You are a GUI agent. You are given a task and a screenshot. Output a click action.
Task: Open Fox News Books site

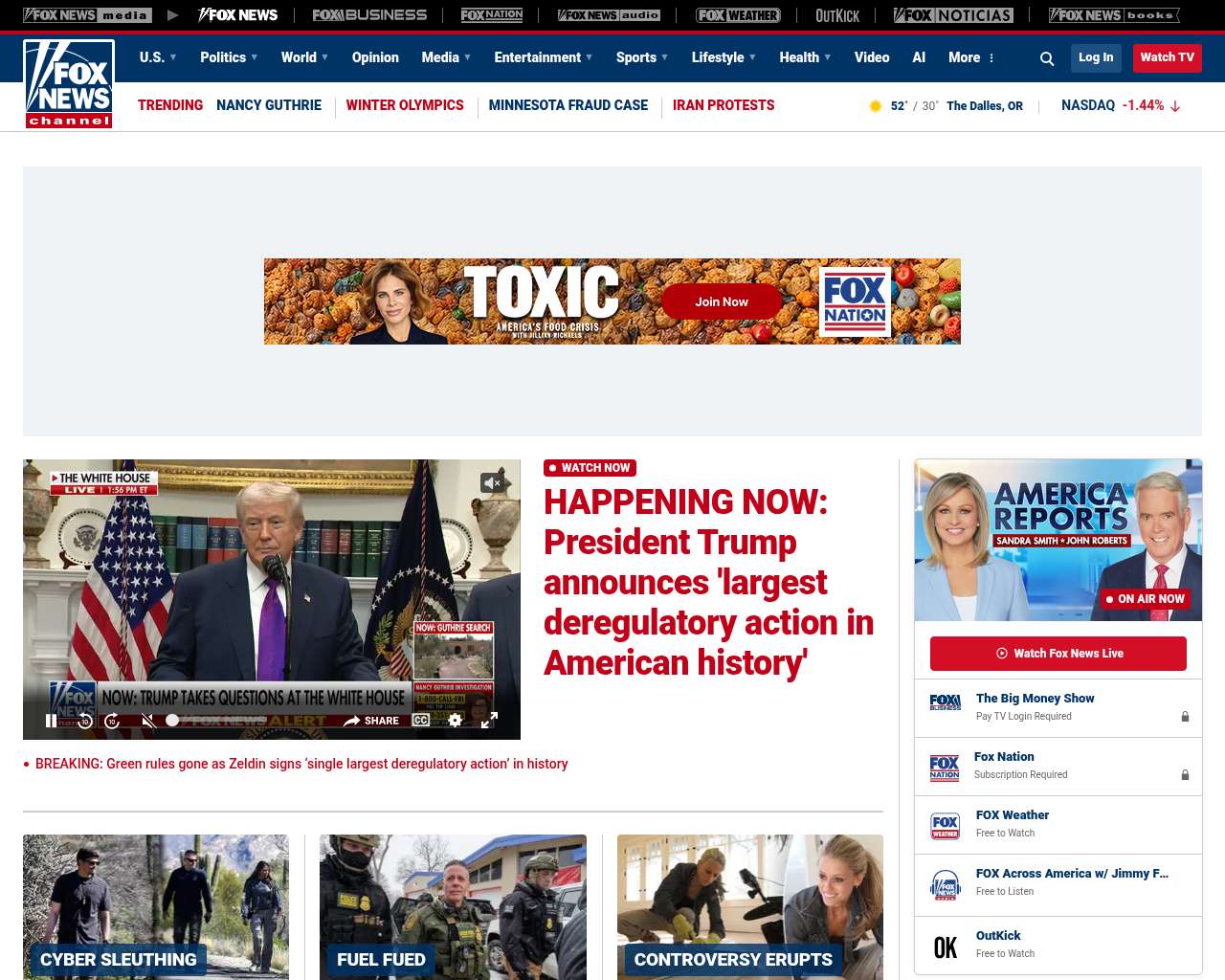point(1114,15)
